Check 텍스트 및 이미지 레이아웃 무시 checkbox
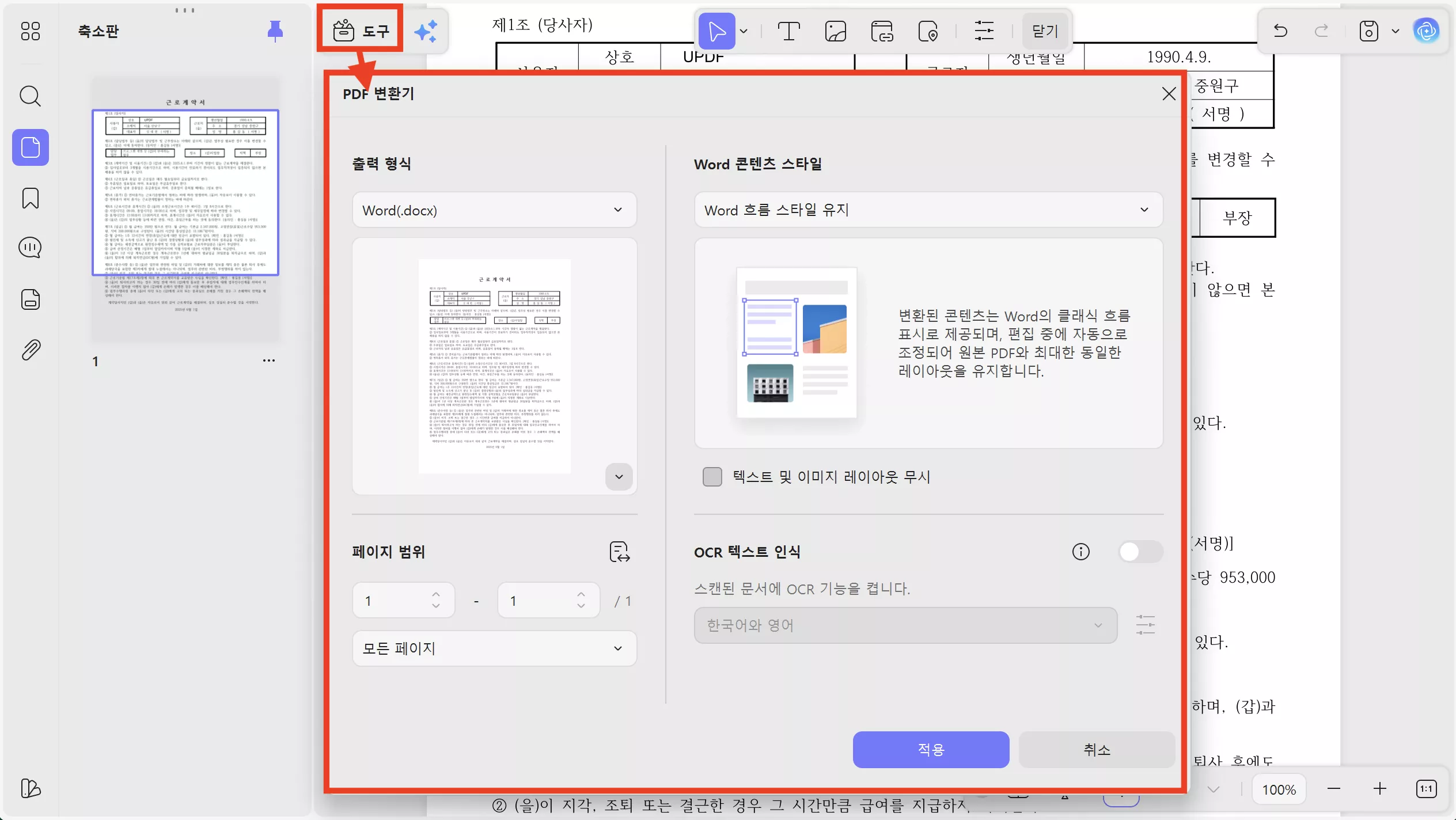This screenshot has height=820, width=1456. point(712,476)
